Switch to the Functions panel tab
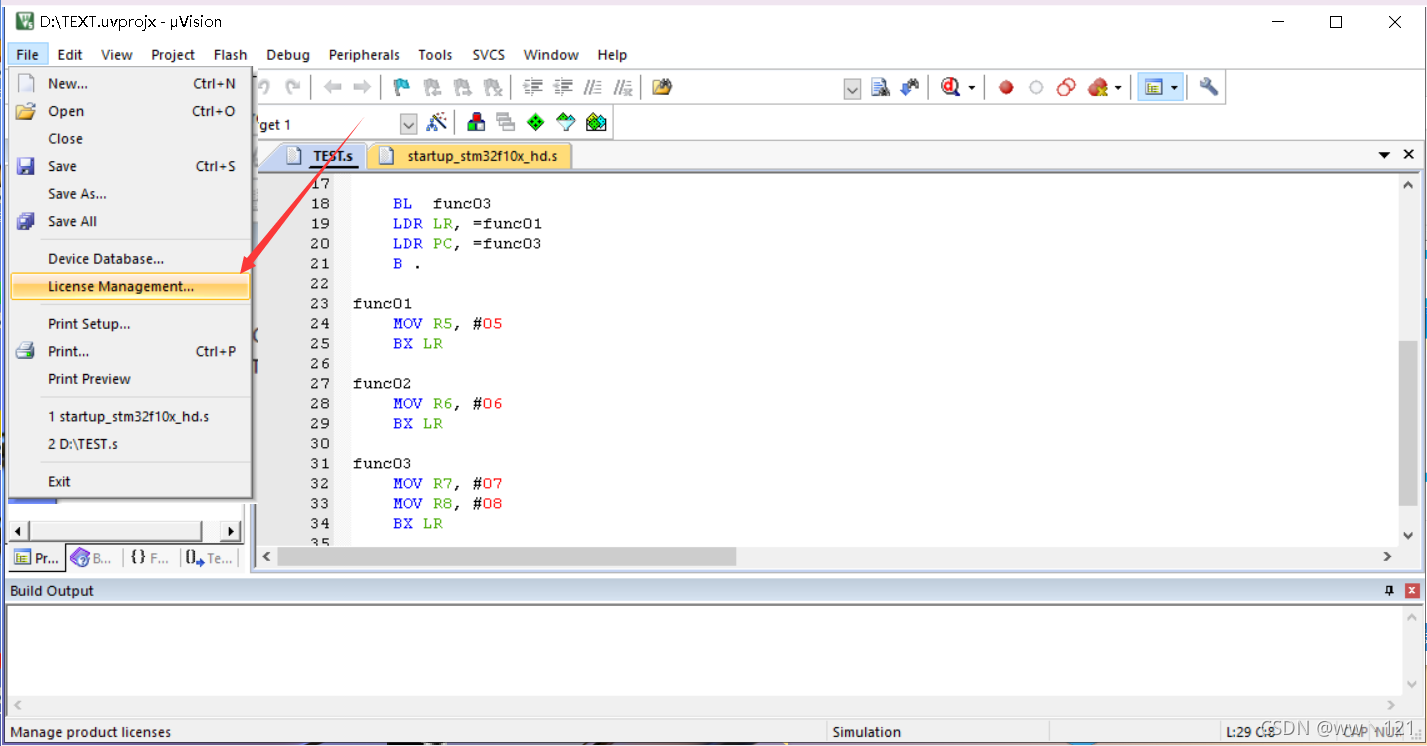This screenshot has height=746, width=1427. [x=150, y=558]
